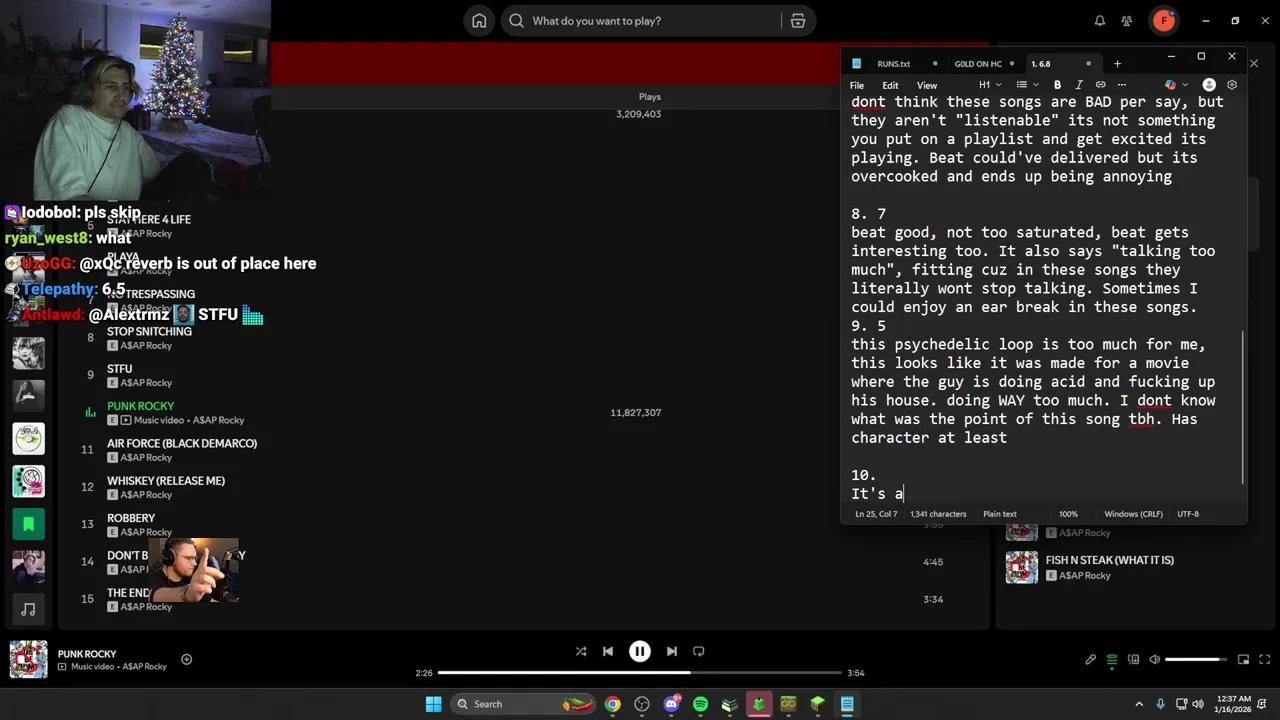
Task: Open Notepad View menu
Action: click(927, 85)
